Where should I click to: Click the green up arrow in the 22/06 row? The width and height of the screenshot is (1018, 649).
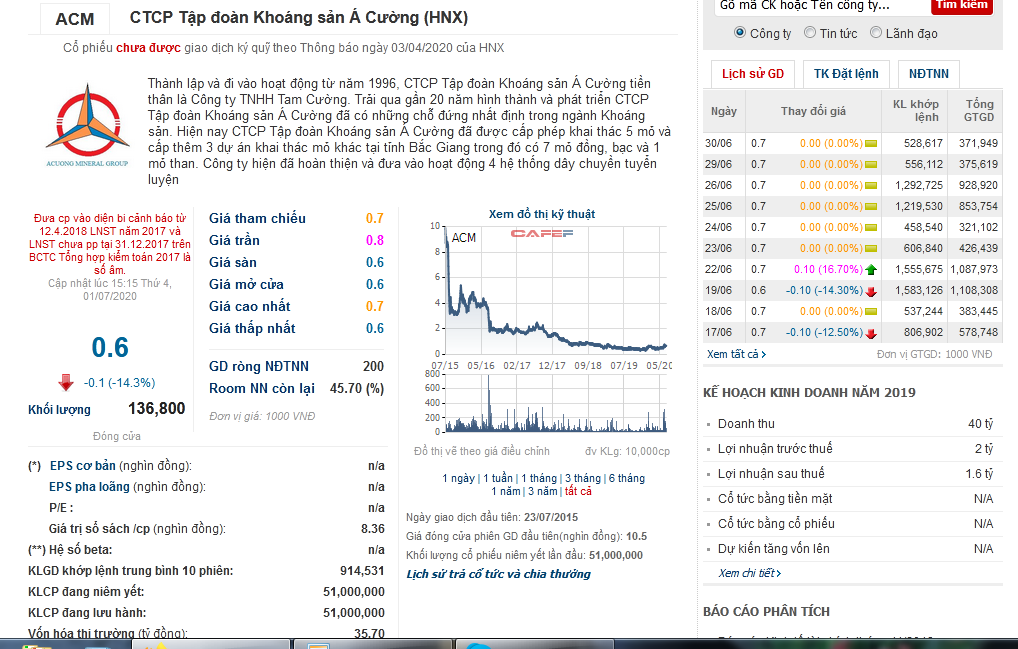[871, 269]
